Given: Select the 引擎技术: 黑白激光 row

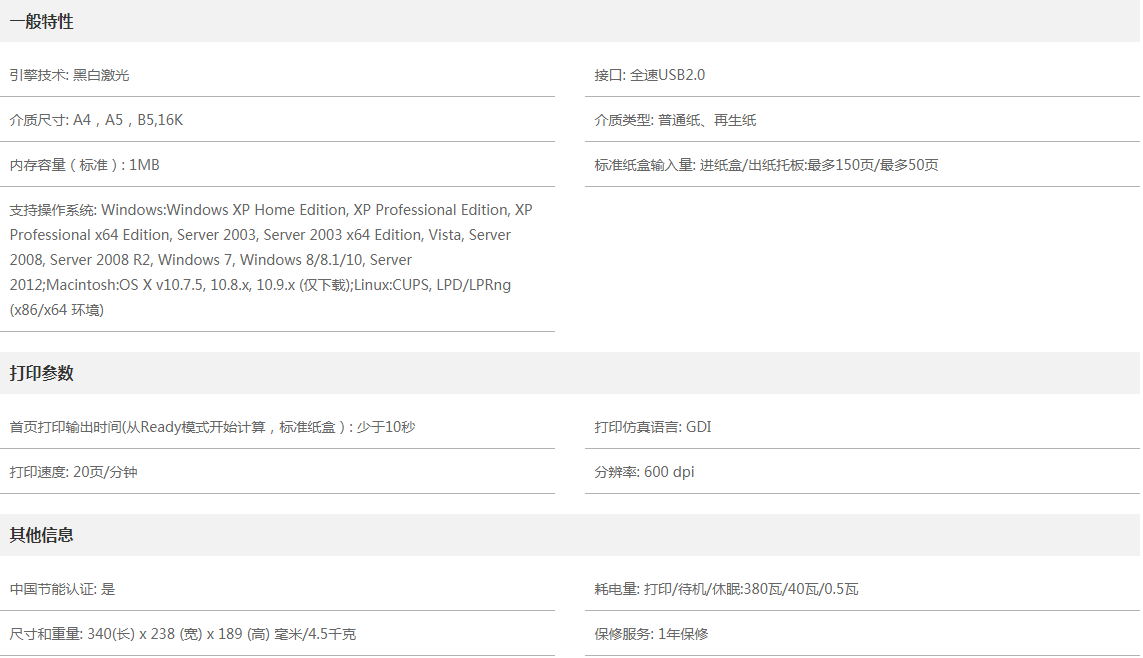Looking at the screenshot, I should 70,75.
